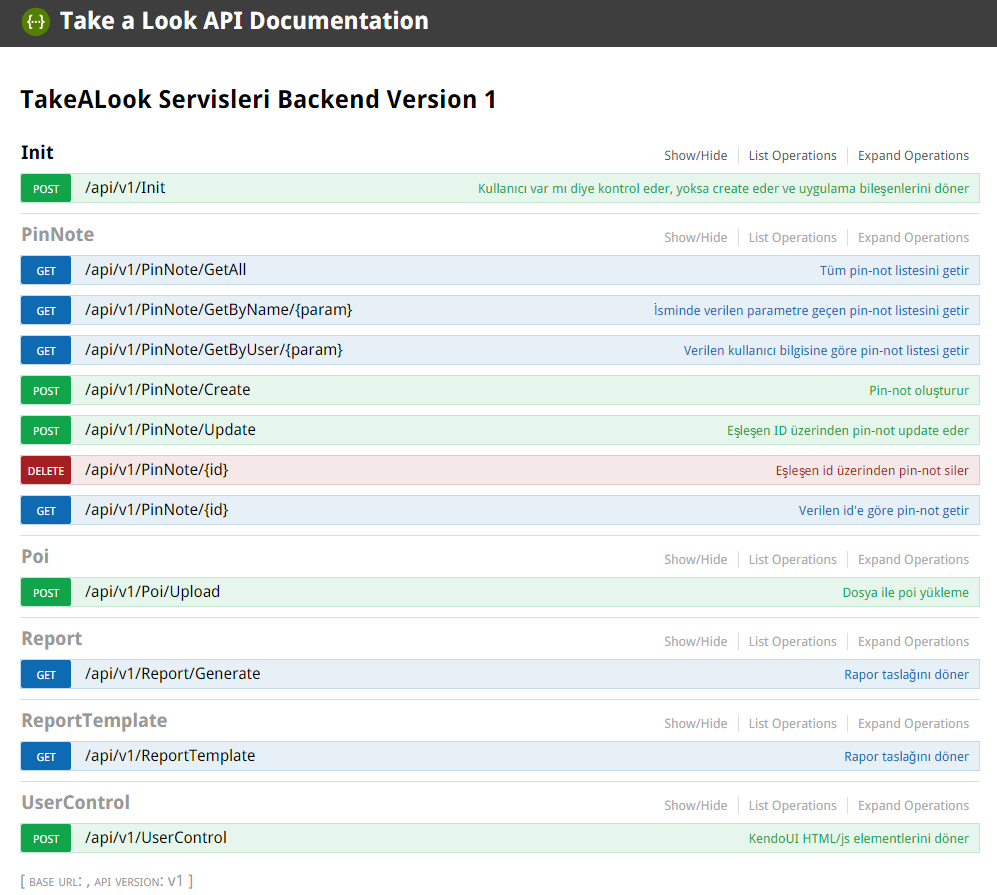Open the /api/v1/ReportTemplate endpoint
This screenshot has width=997, height=895.
pos(170,756)
